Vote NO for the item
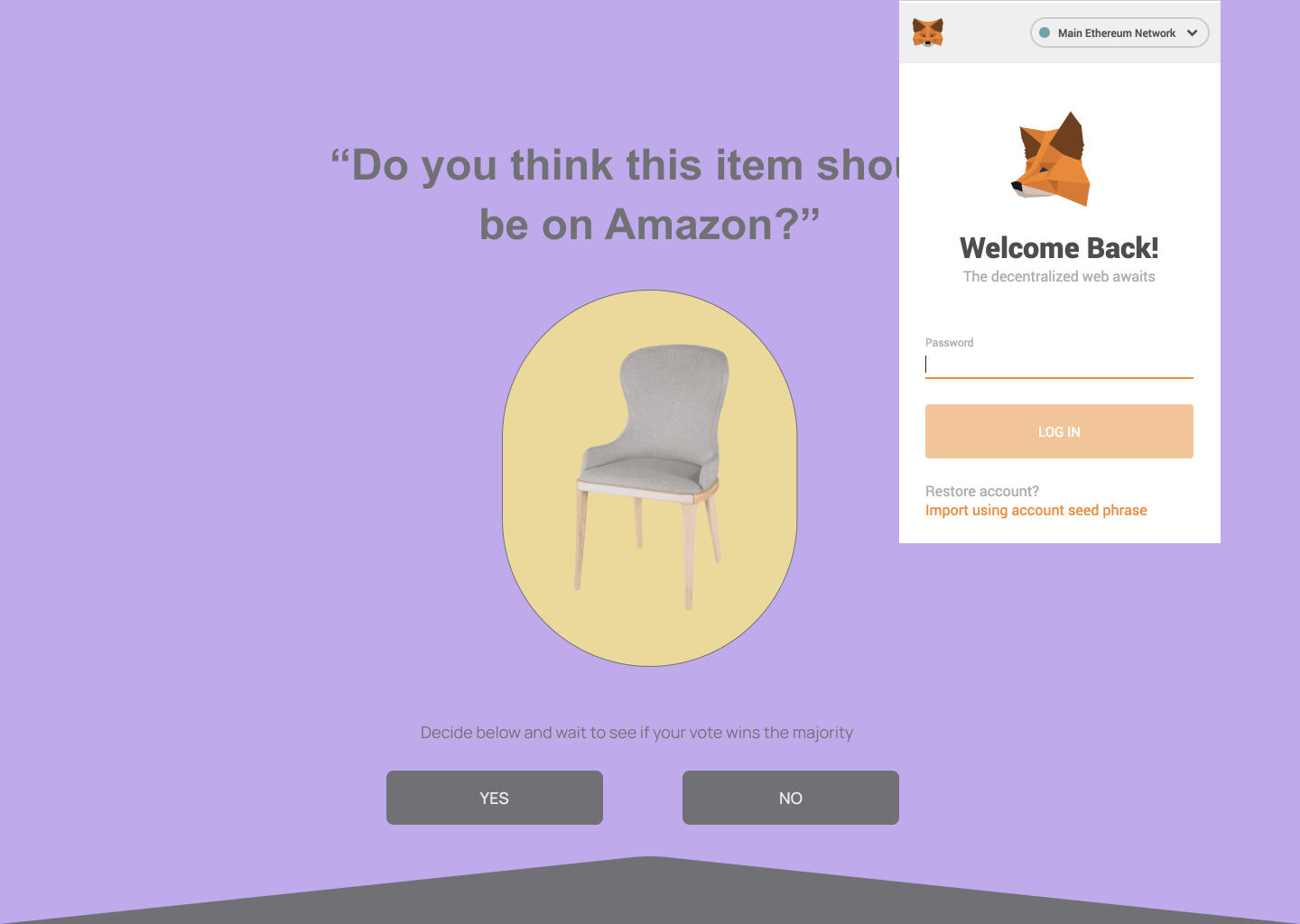Viewport: 1300px width, 924px height. click(791, 798)
